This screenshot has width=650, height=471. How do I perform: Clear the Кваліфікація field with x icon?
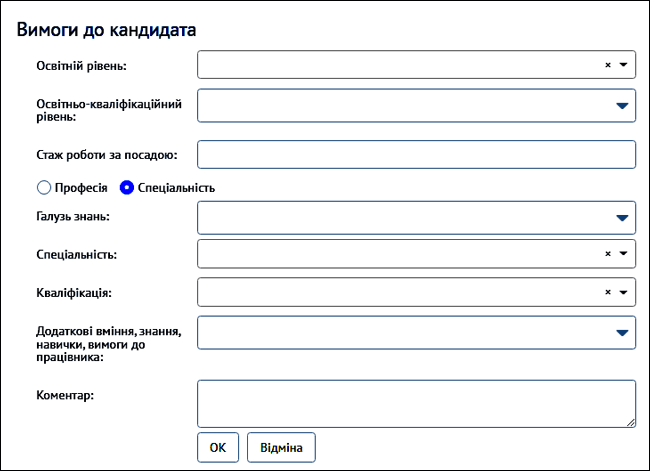tap(607, 293)
